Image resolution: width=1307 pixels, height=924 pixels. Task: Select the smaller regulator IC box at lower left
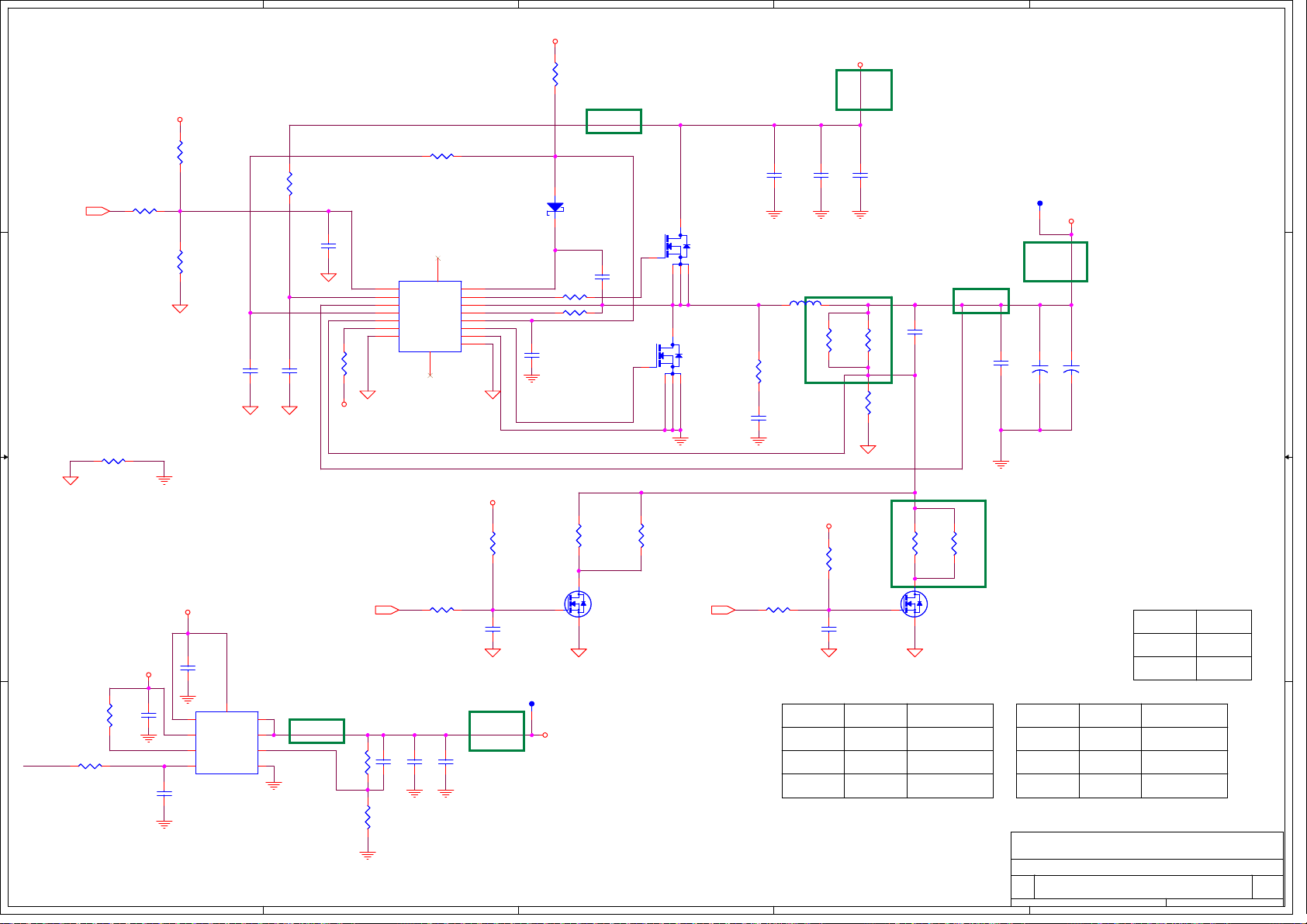[x=226, y=742]
